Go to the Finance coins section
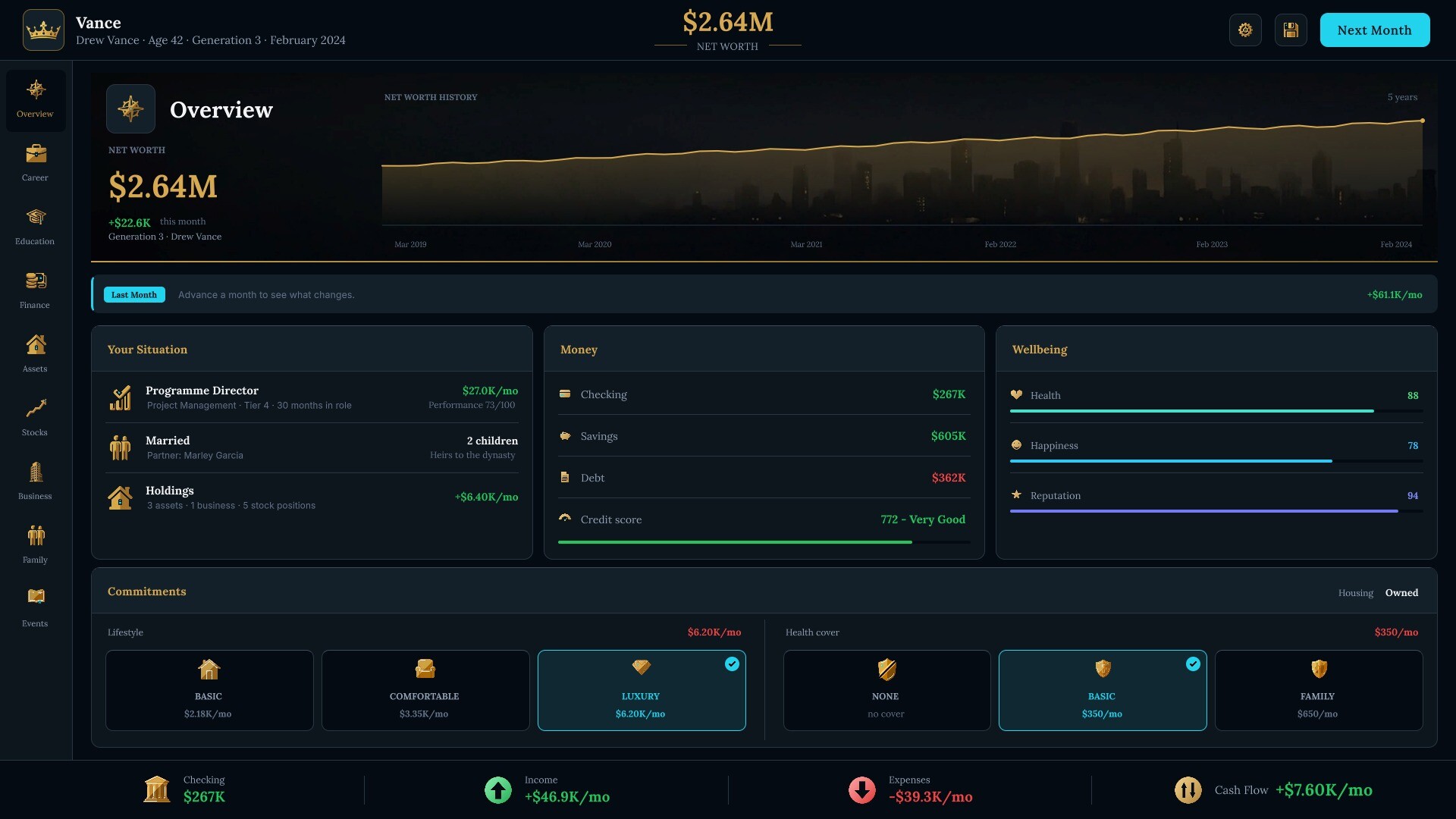The image size is (1456, 819). 35,290
